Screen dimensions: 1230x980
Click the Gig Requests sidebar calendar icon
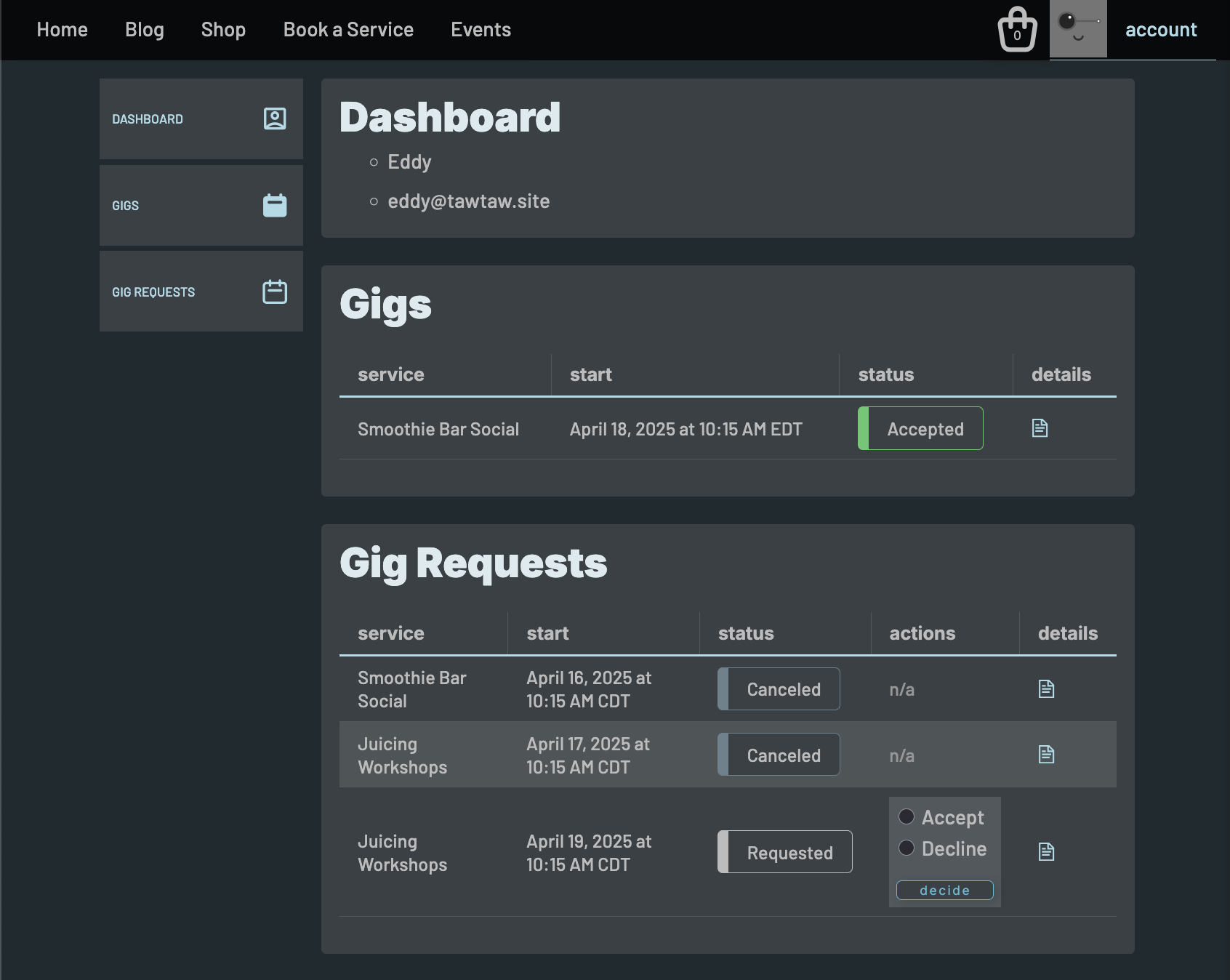point(275,292)
